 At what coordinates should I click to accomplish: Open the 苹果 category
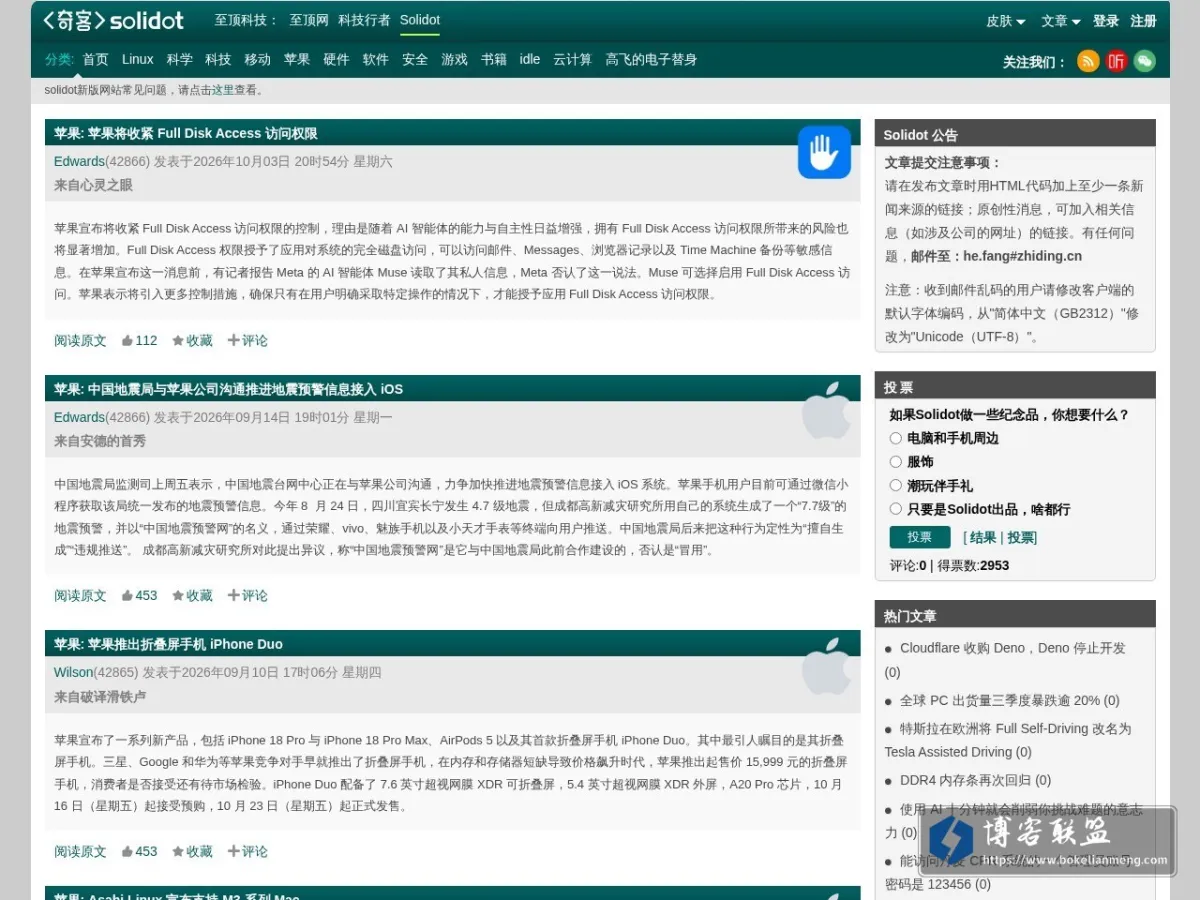point(297,59)
